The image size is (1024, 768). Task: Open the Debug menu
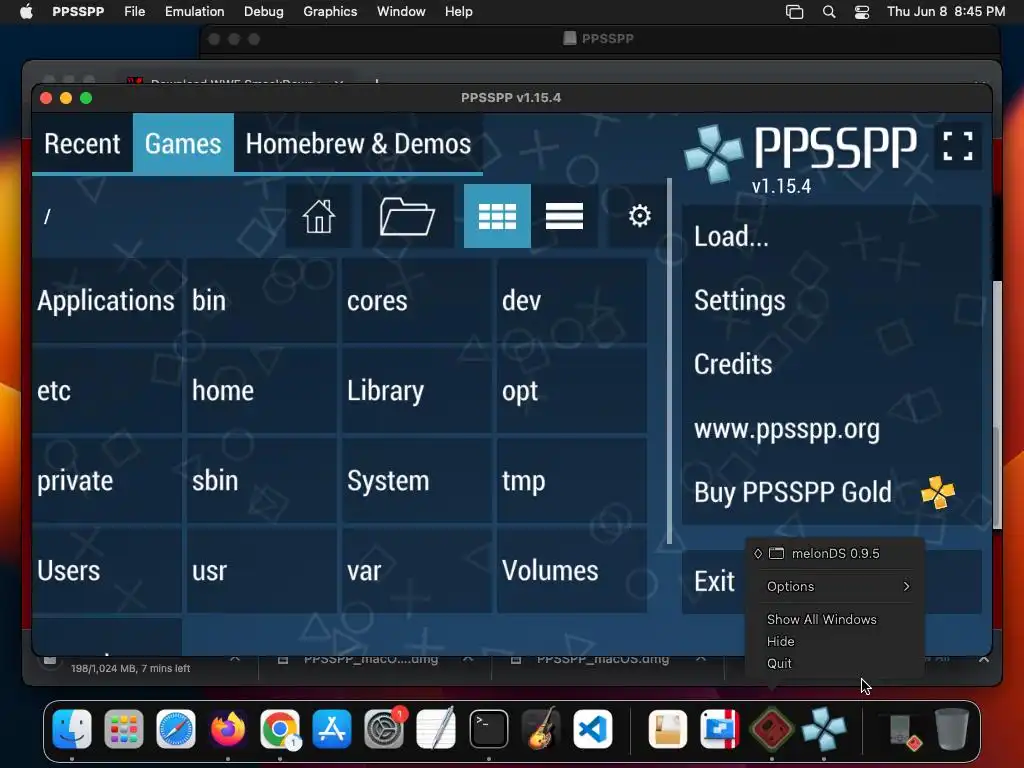pyautogui.click(x=264, y=11)
